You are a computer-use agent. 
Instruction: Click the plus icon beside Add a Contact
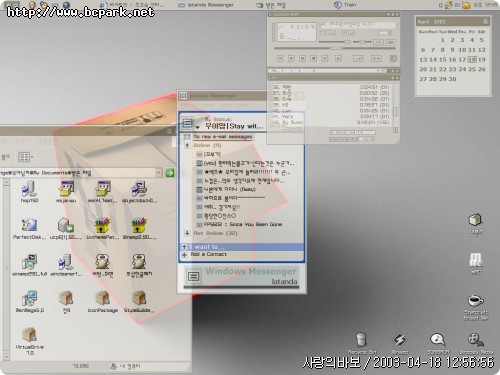coord(184,255)
